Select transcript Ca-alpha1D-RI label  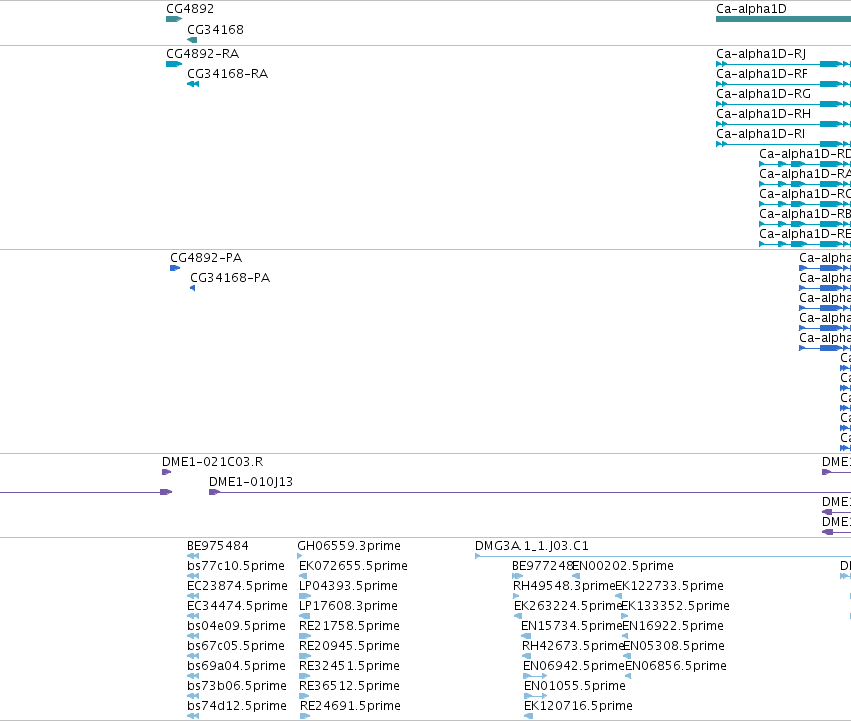[x=760, y=134]
